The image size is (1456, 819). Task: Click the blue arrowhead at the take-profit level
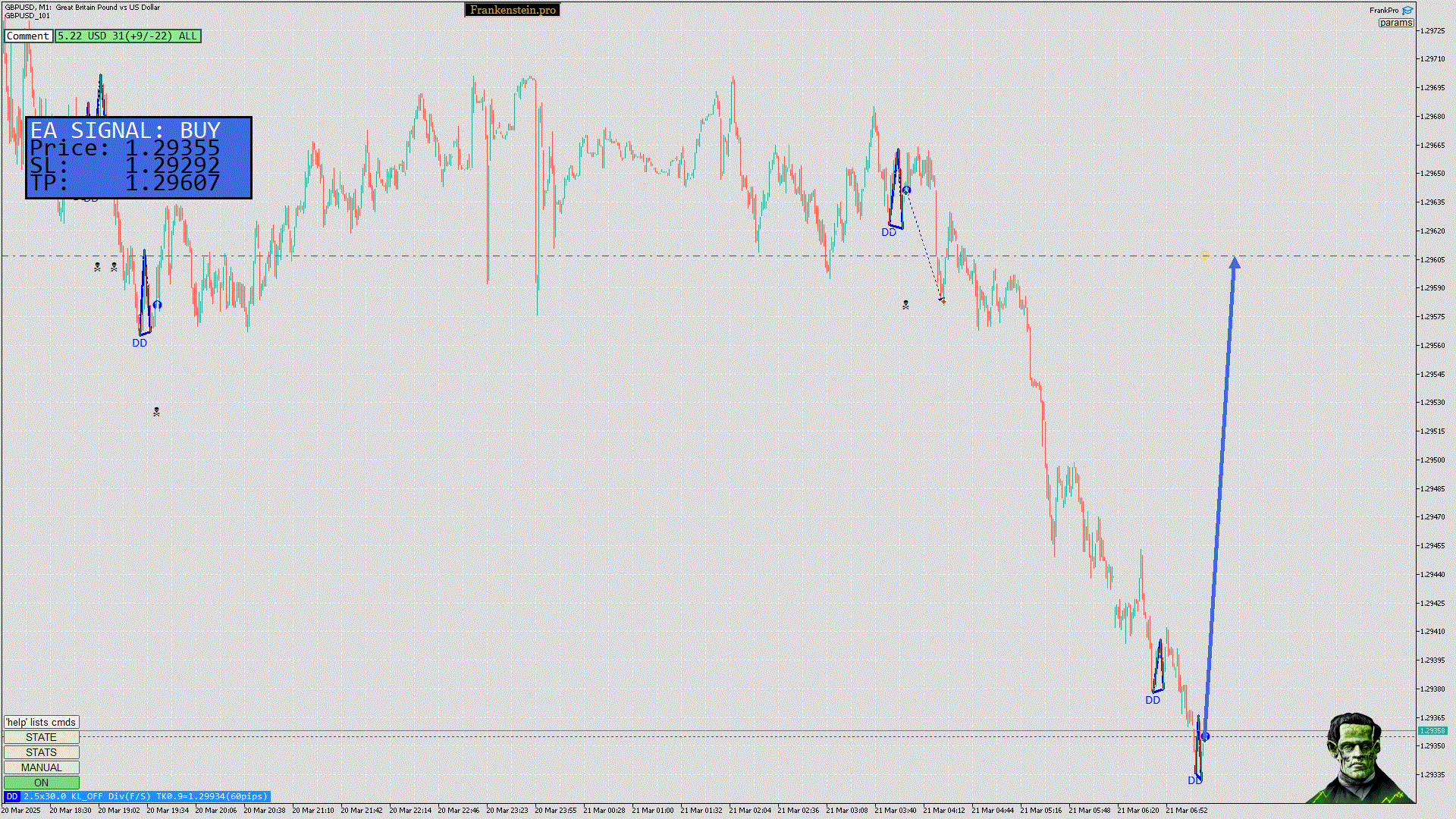(1235, 262)
